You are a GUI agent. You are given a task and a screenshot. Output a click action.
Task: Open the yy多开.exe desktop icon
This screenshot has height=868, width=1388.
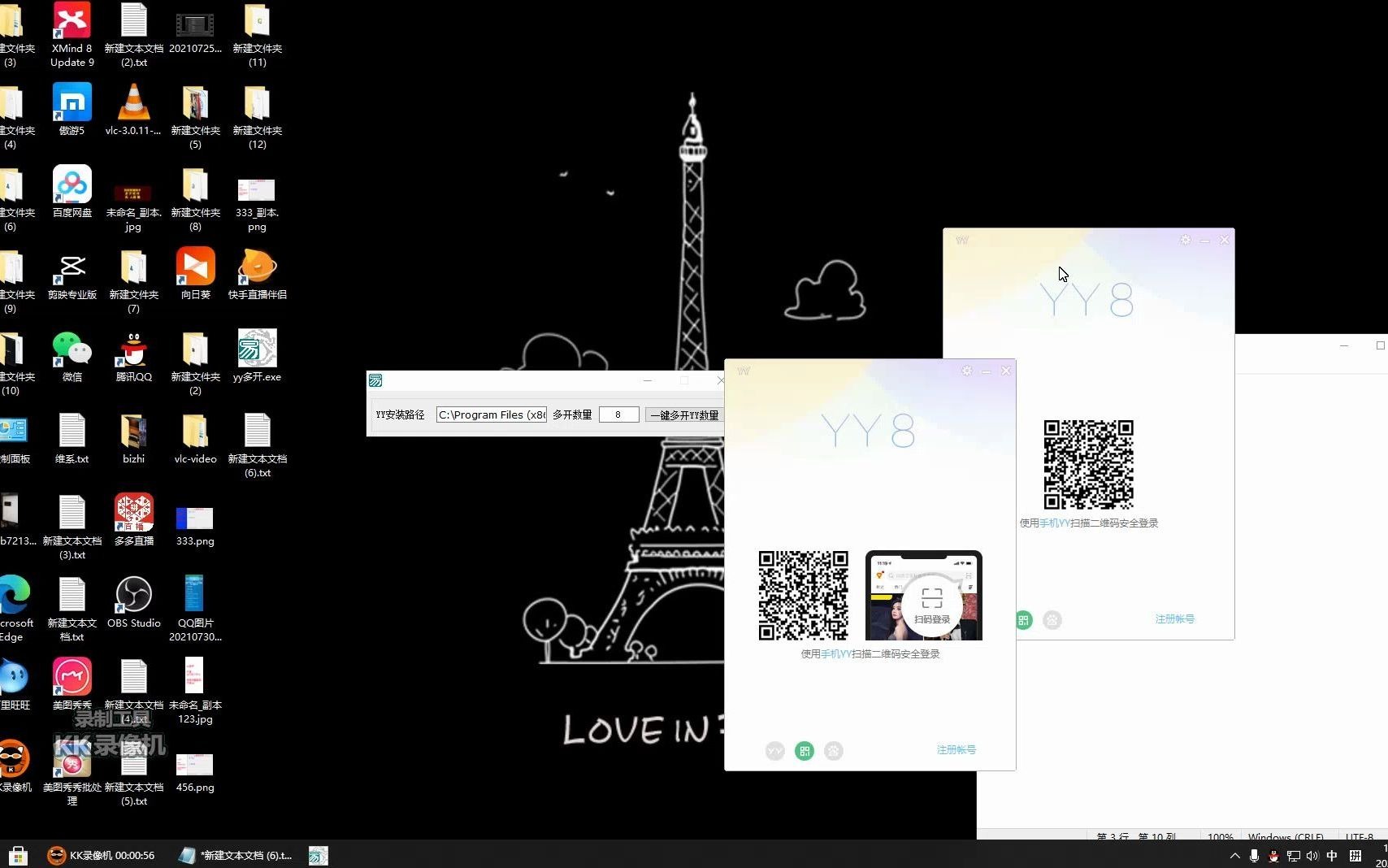pos(257,355)
